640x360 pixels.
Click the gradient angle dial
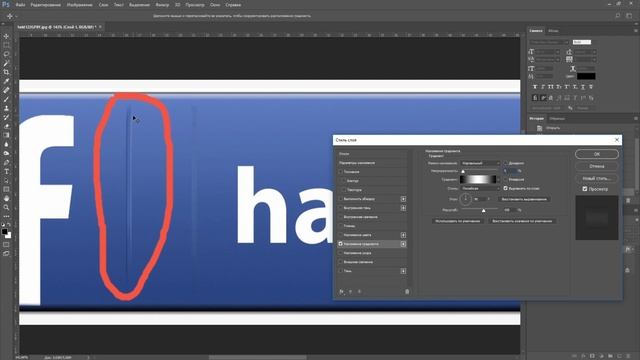click(465, 199)
